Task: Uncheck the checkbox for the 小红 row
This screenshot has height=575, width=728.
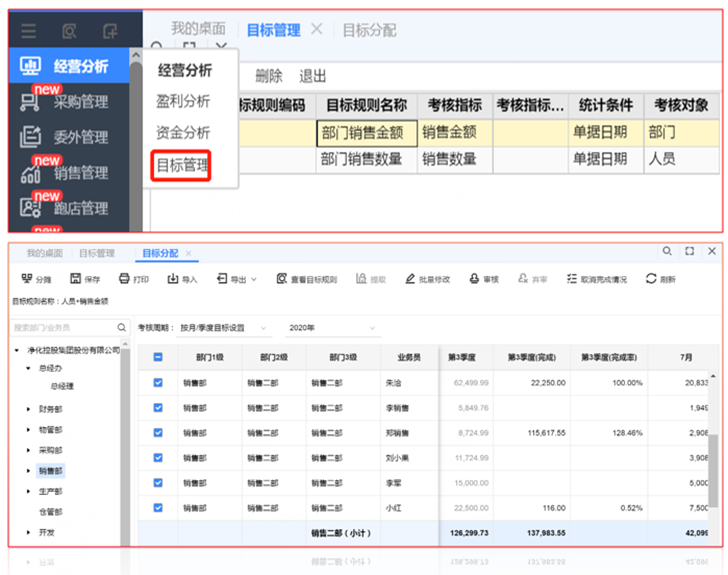Action: coord(158,507)
